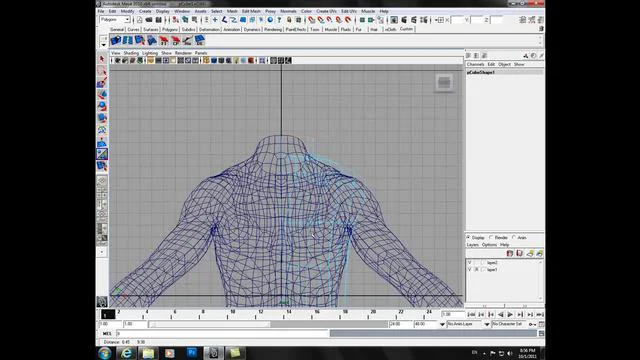Click the Render Current Frame icon
Viewport: 640px width, 360px height.
[404, 20]
